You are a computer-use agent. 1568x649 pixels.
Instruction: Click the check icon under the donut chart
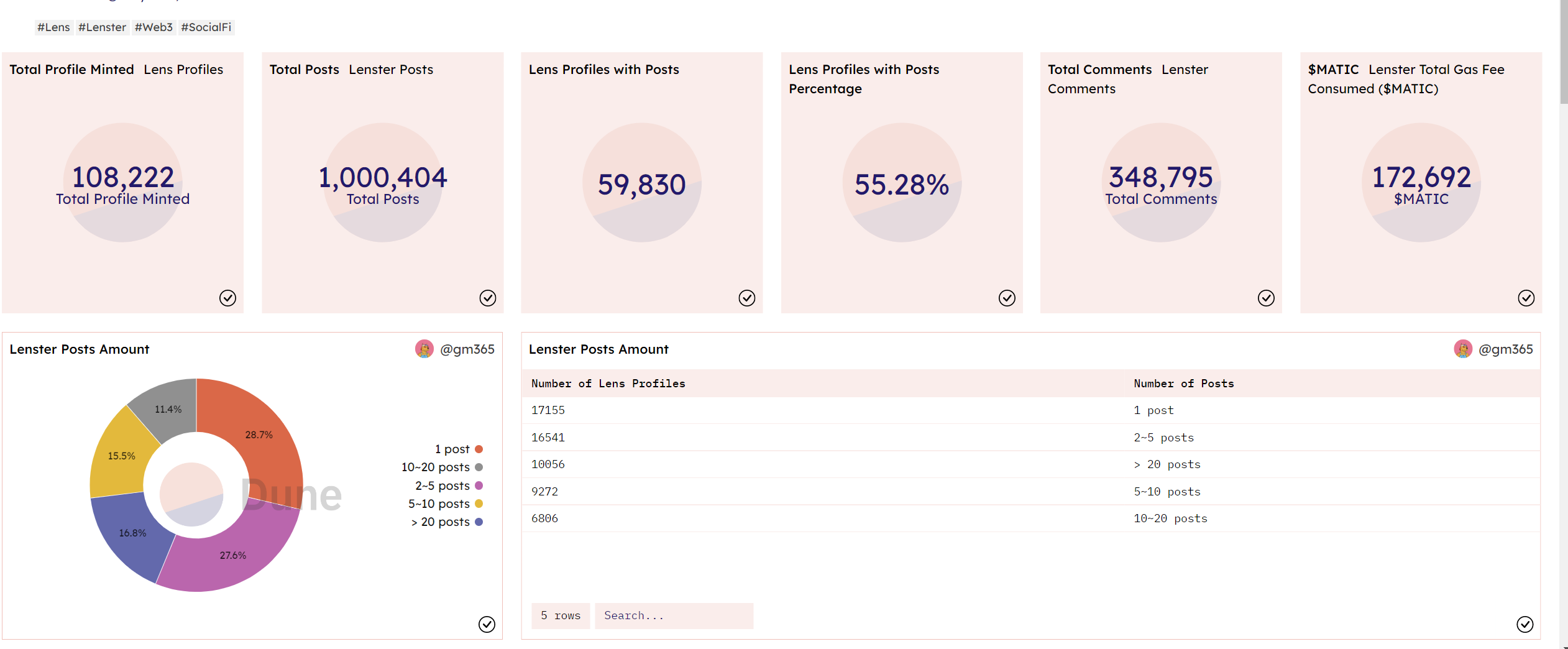(x=487, y=624)
